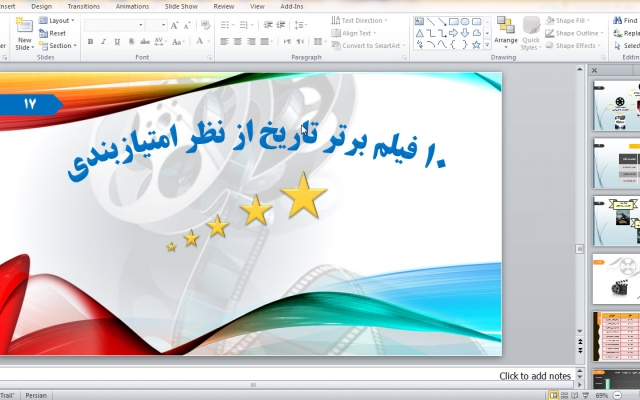Open the Add-Ins ribbon tab
640x400 pixels.
point(292,7)
